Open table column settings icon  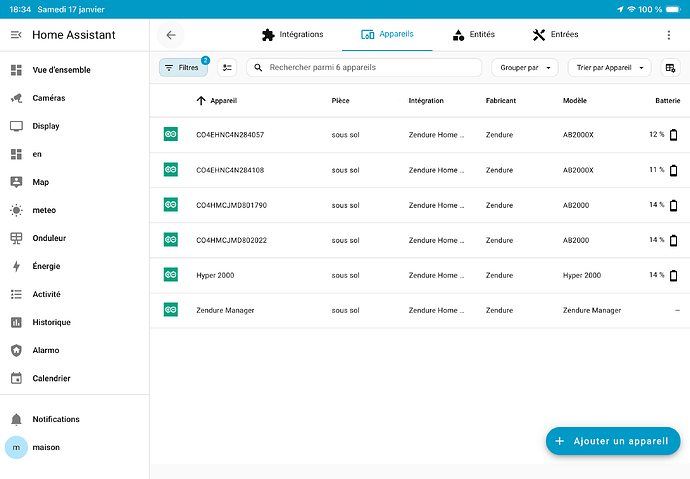(x=670, y=68)
